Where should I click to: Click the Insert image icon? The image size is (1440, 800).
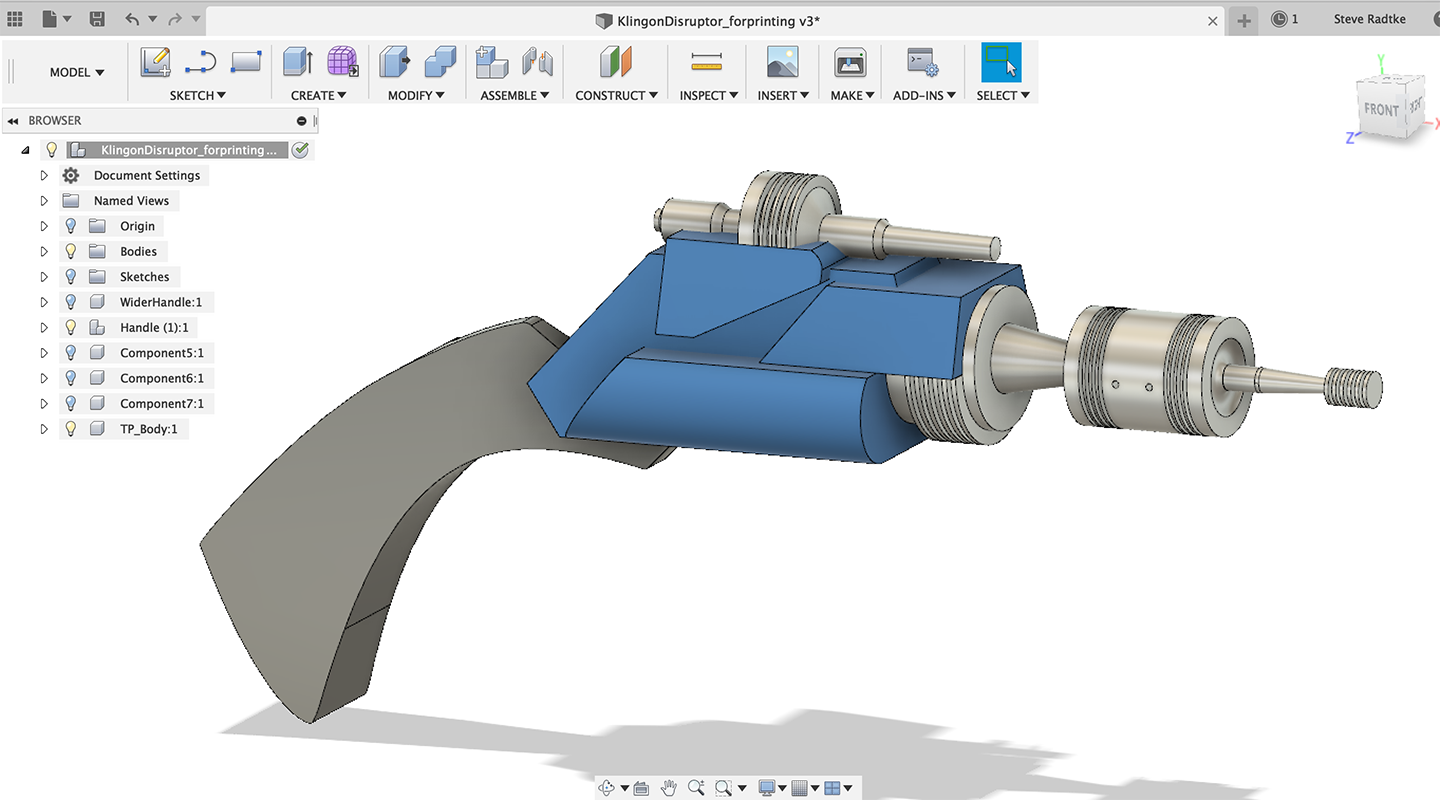click(782, 62)
